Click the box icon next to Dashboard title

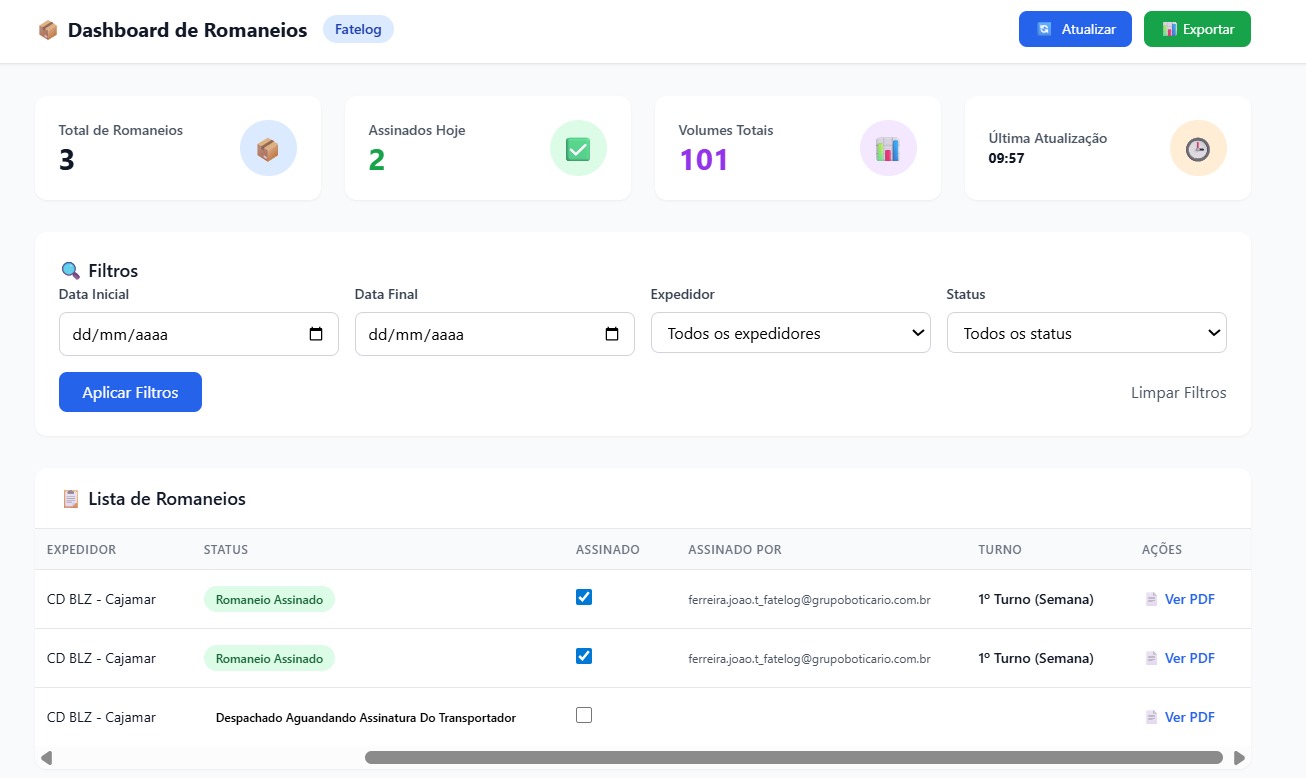pyautogui.click(x=48, y=30)
